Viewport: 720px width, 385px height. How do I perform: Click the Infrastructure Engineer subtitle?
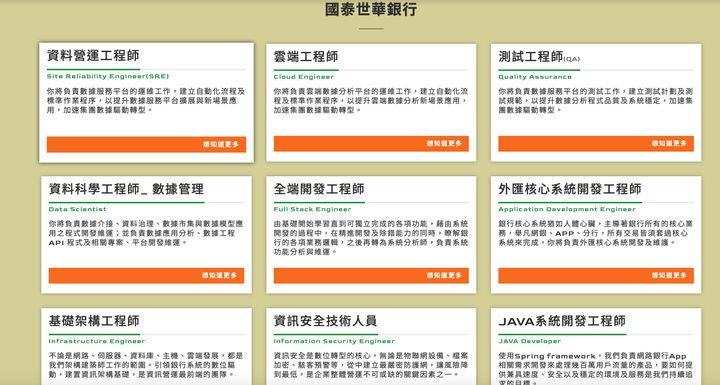pos(96,341)
